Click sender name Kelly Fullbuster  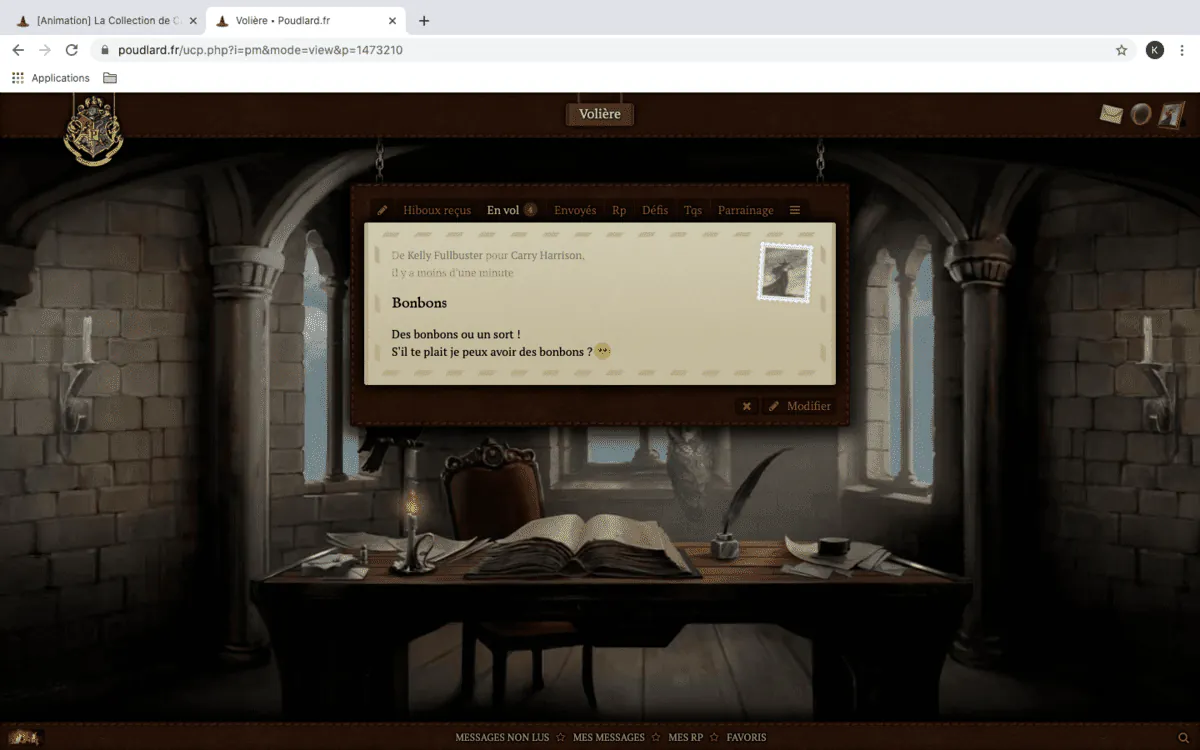click(x=444, y=255)
